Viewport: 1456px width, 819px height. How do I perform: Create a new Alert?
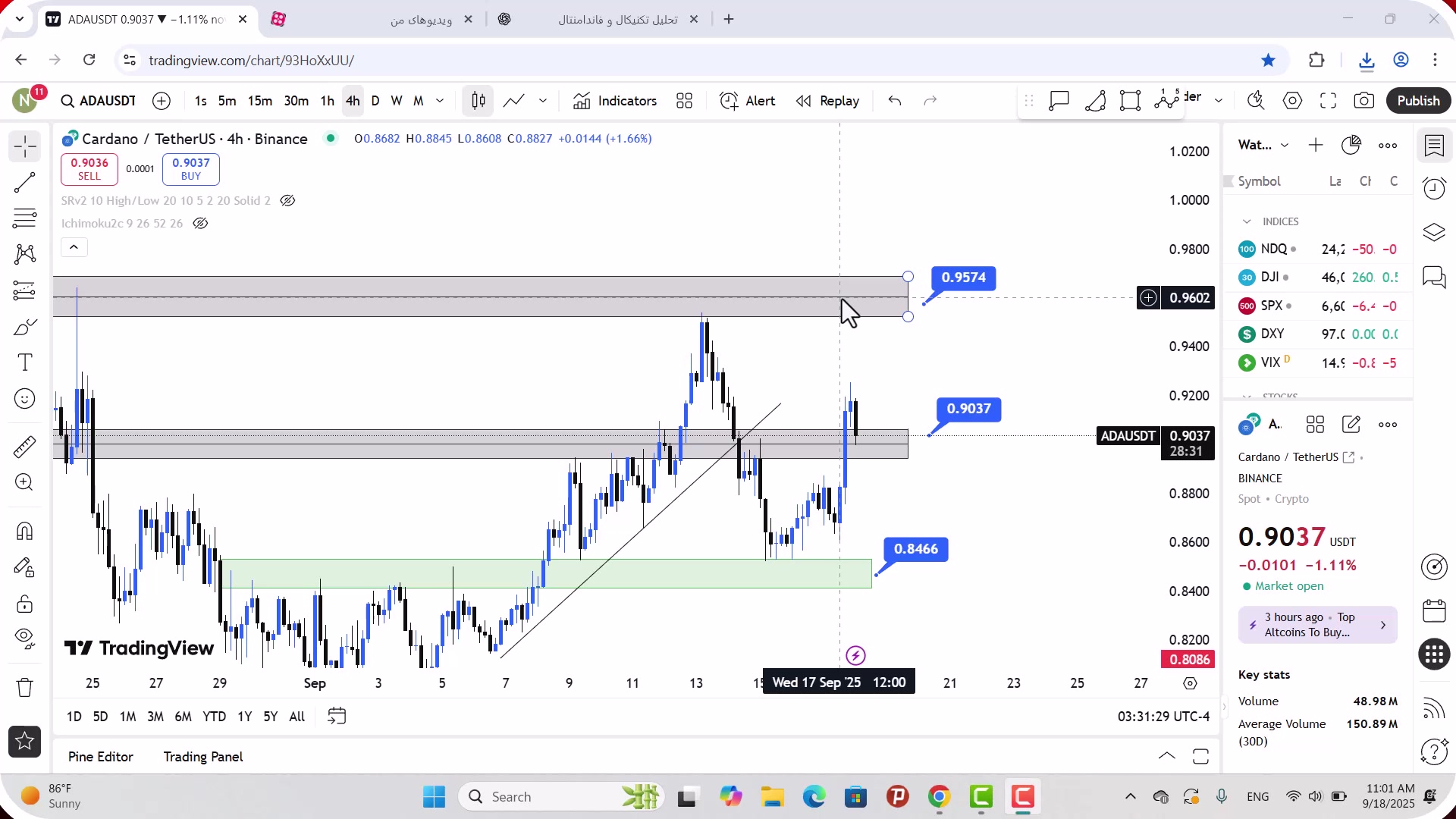click(748, 101)
